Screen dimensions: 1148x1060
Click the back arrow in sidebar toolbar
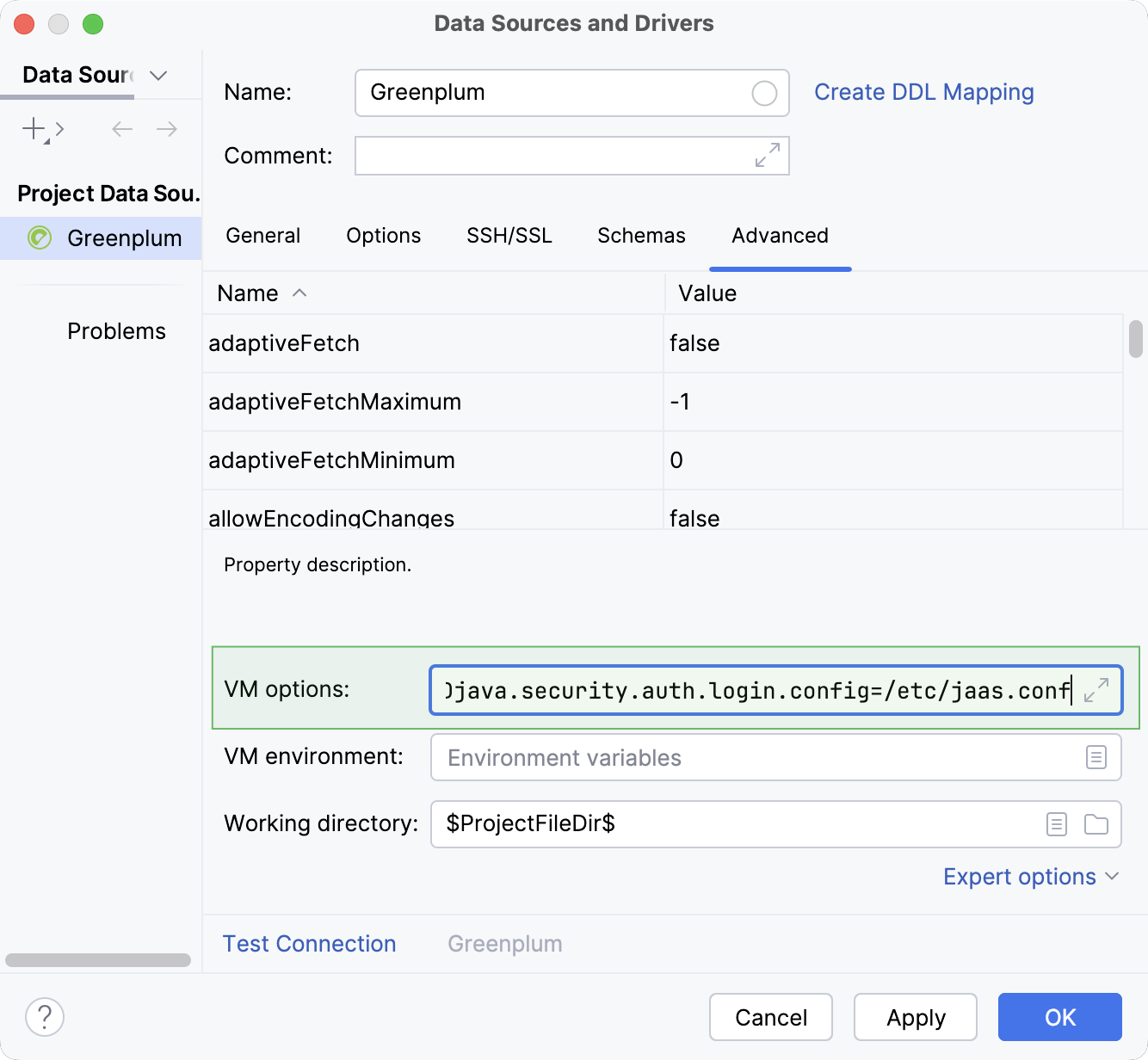121,128
